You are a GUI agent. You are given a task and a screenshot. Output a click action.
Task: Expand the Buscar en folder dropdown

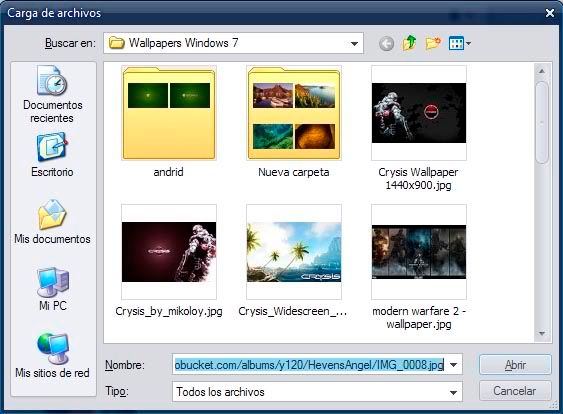click(354, 44)
